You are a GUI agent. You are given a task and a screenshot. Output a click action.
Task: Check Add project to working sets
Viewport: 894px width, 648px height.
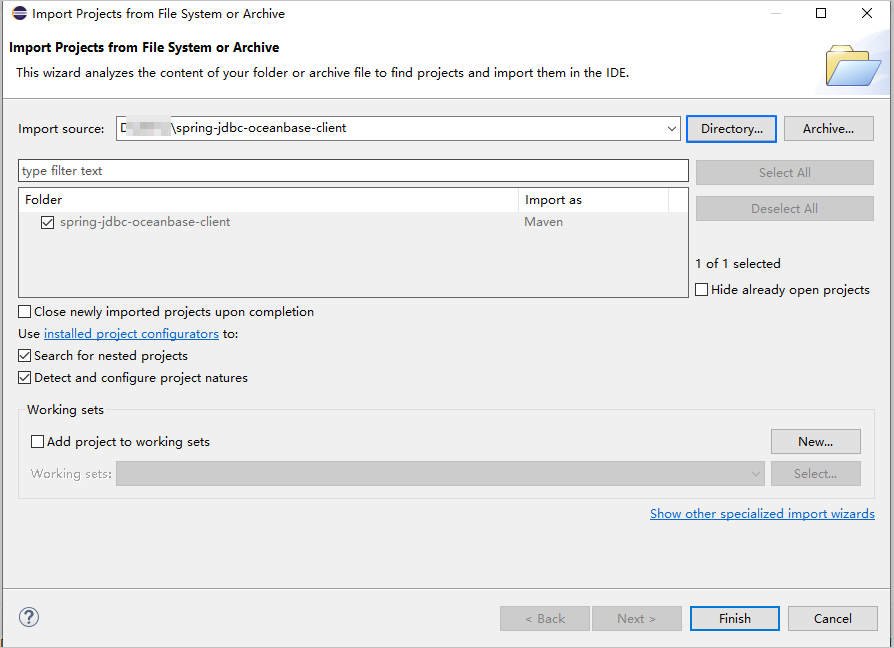pos(38,442)
